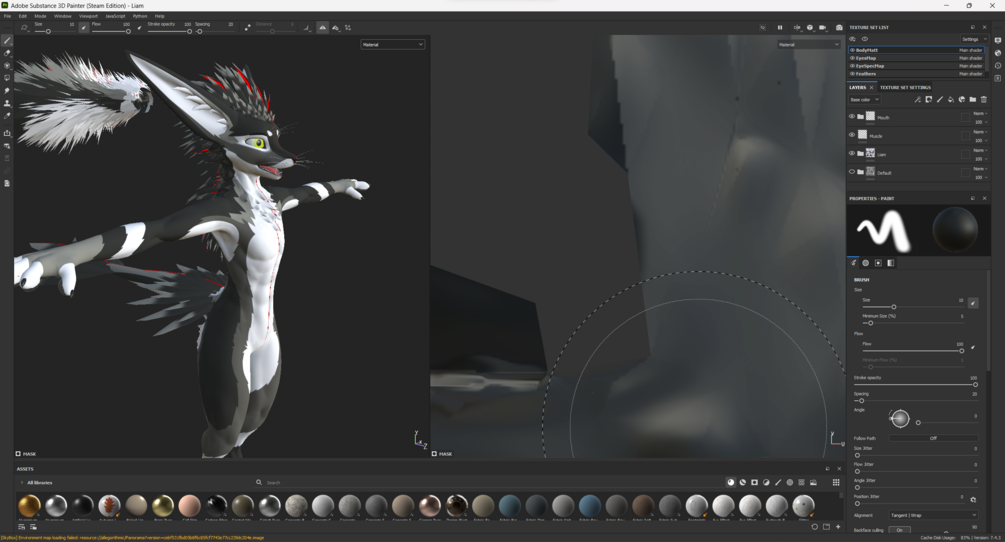Add a fill layer with bucket icon
1005x542 pixels.
pyautogui.click(x=951, y=99)
